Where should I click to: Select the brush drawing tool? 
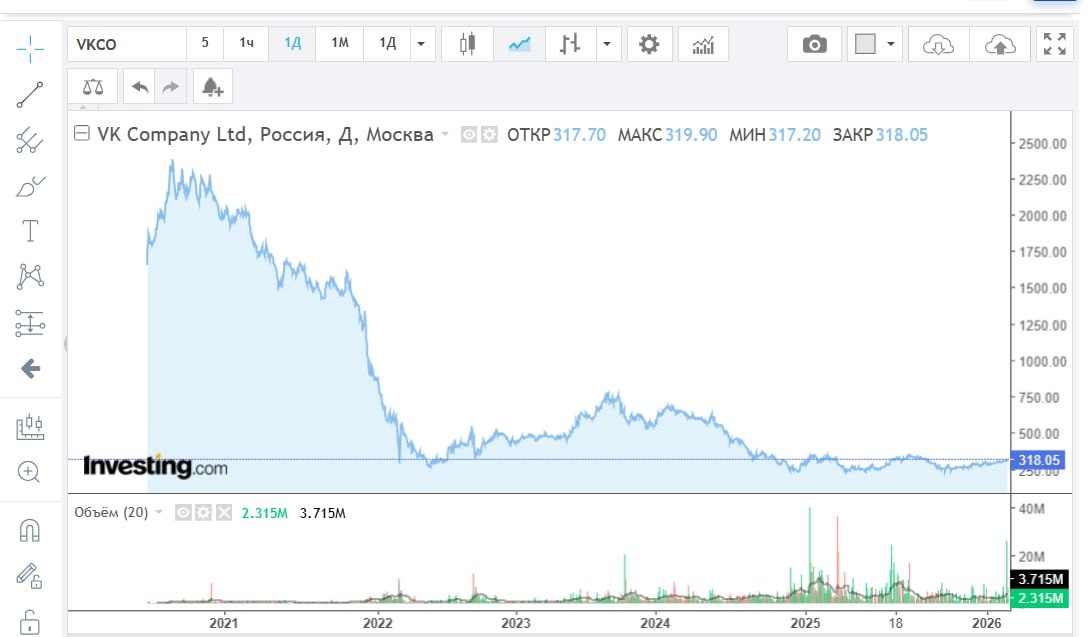pyautogui.click(x=30, y=186)
